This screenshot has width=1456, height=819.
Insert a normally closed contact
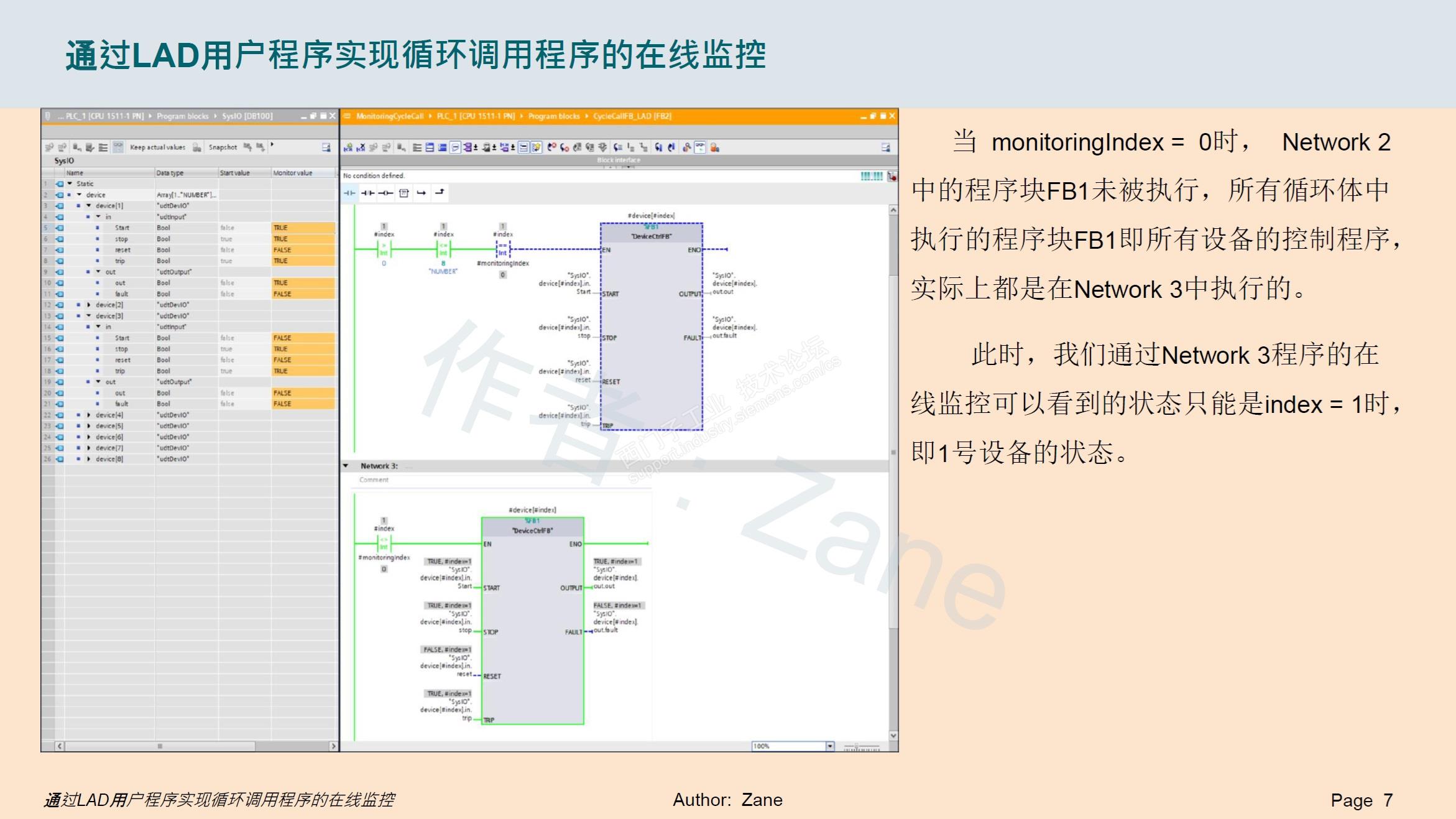coord(367,193)
